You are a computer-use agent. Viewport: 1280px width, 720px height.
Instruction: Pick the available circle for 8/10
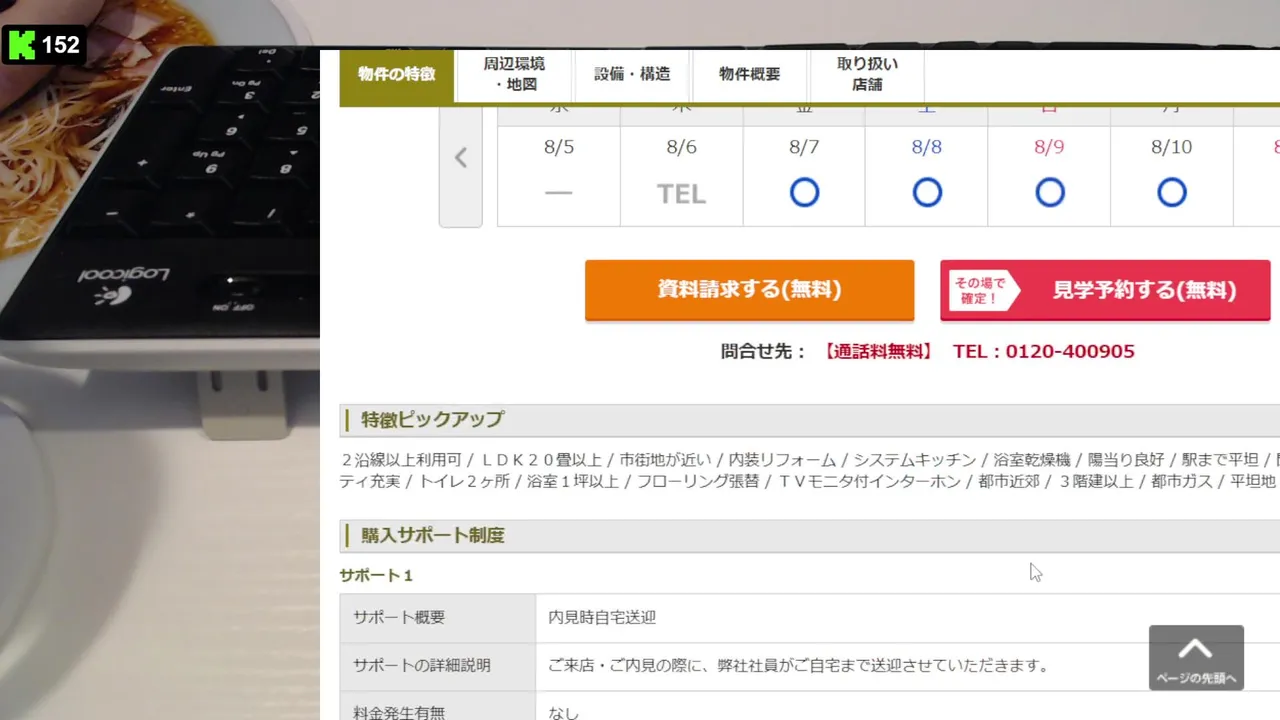(x=1172, y=192)
